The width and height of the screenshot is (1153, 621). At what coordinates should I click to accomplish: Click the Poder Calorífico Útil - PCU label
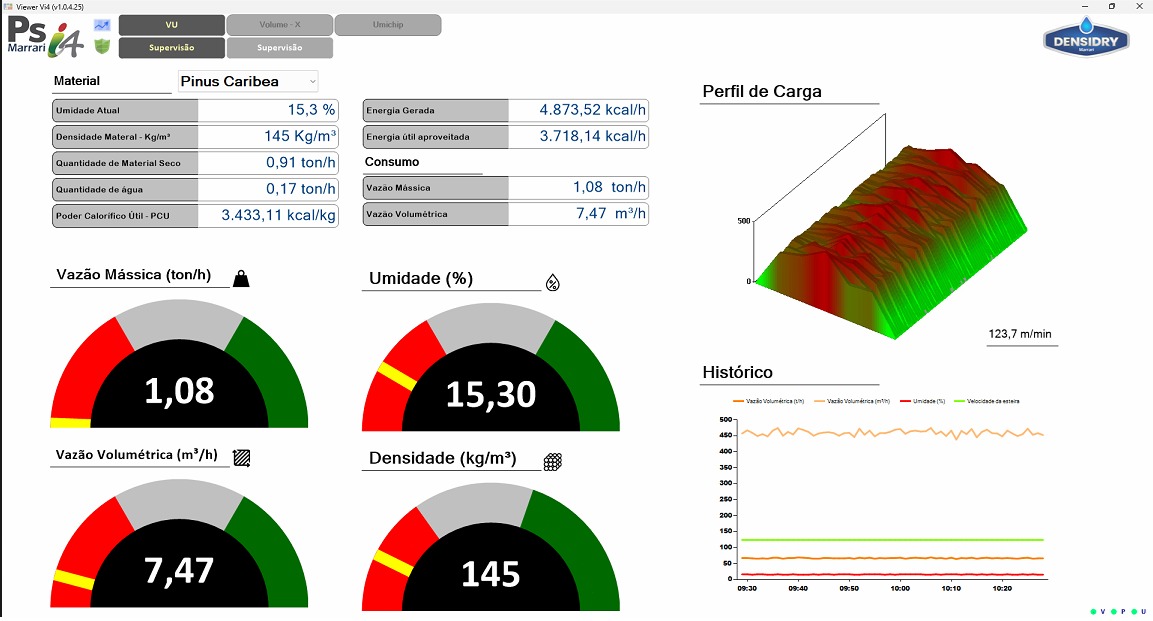point(113,216)
